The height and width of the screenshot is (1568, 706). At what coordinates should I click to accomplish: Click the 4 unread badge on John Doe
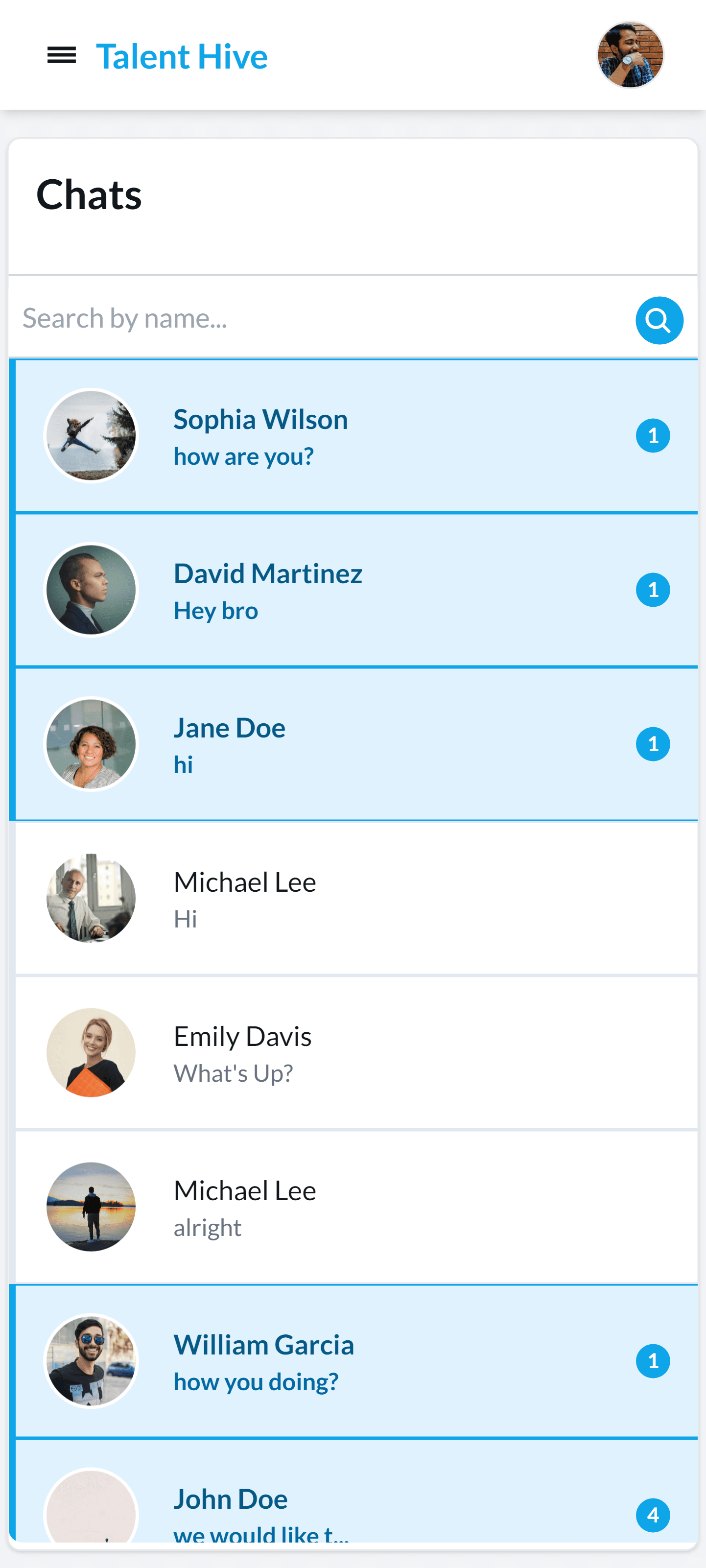[x=653, y=1515]
